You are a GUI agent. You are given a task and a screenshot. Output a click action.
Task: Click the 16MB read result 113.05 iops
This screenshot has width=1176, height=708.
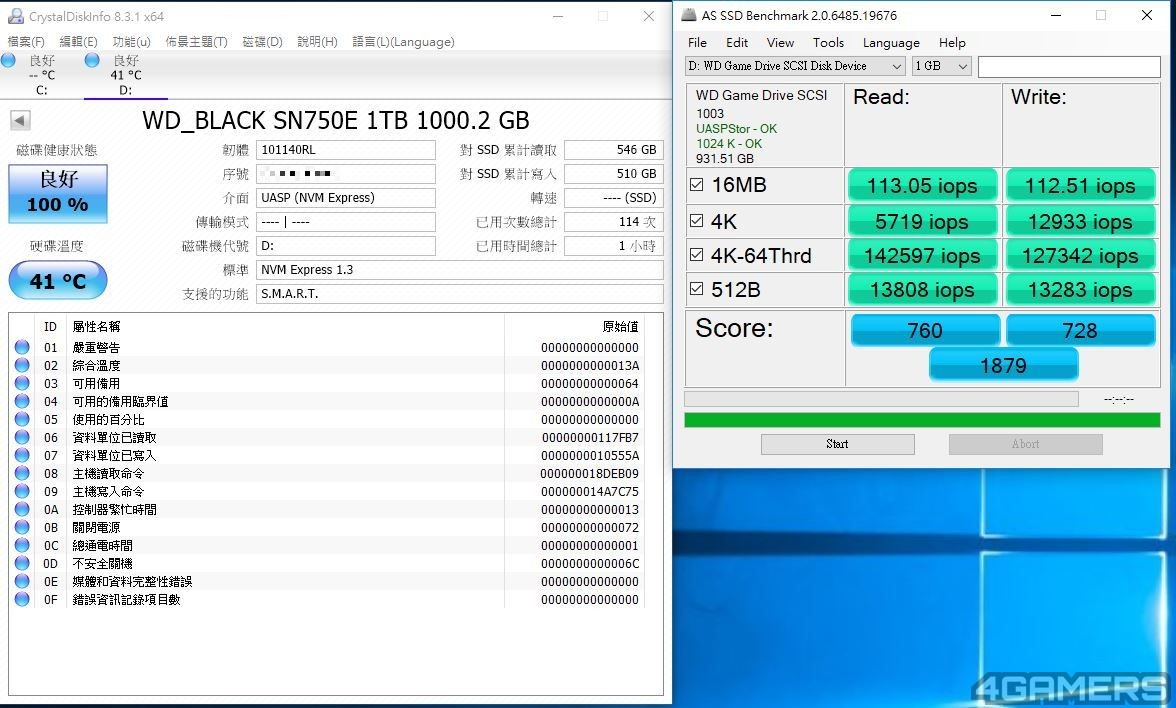tap(922, 185)
